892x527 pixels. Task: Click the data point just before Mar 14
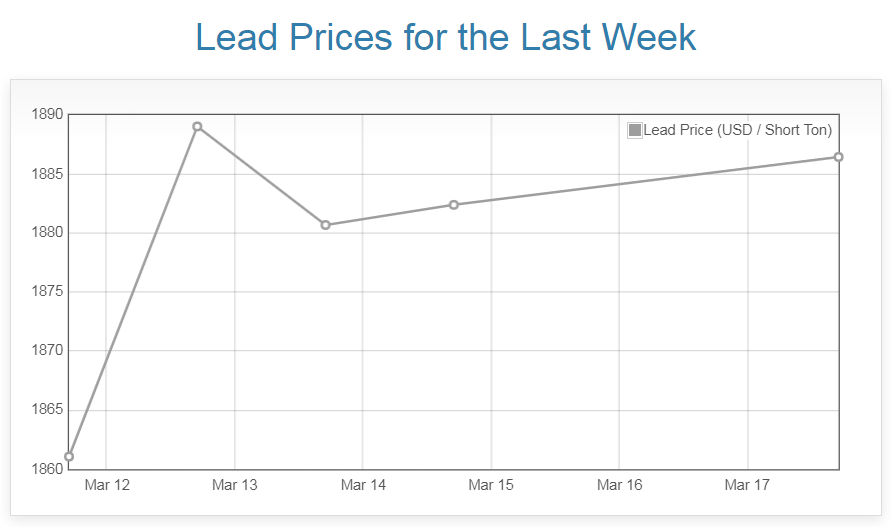[x=325, y=225]
